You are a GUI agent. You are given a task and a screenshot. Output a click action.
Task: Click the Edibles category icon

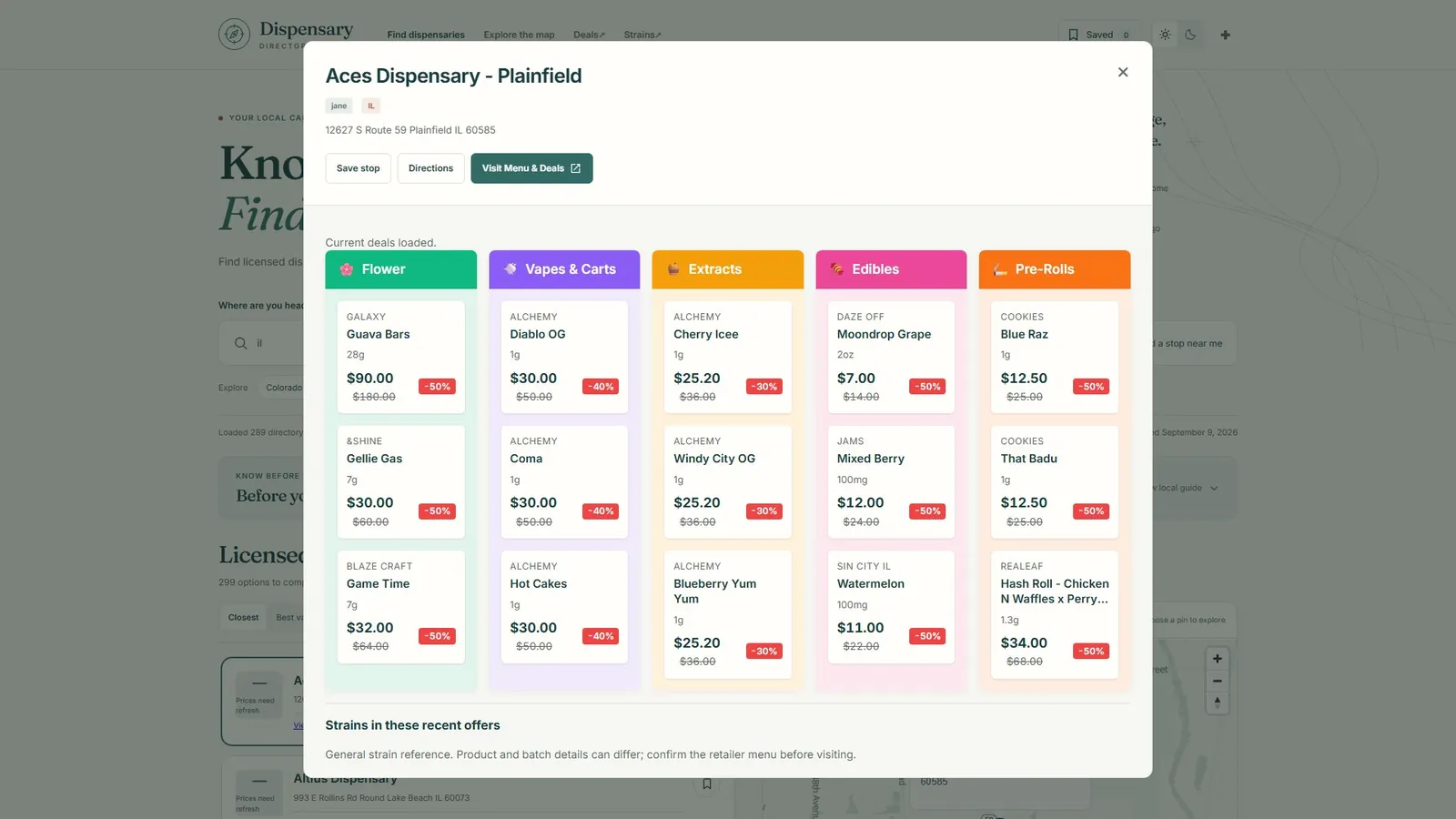click(837, 269)
